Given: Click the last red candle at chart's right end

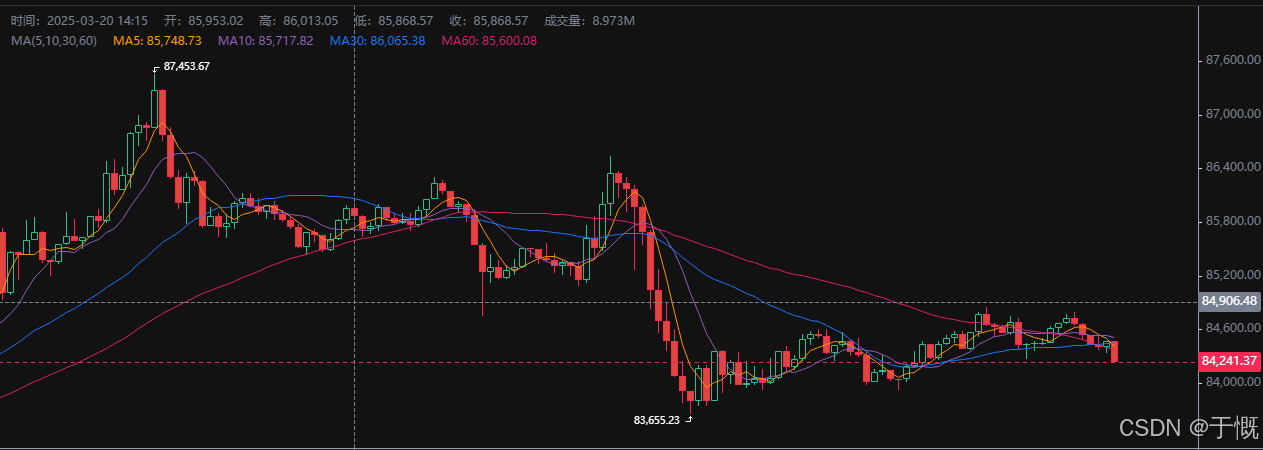Looking at the screenshot, I should pos(1114,351).
